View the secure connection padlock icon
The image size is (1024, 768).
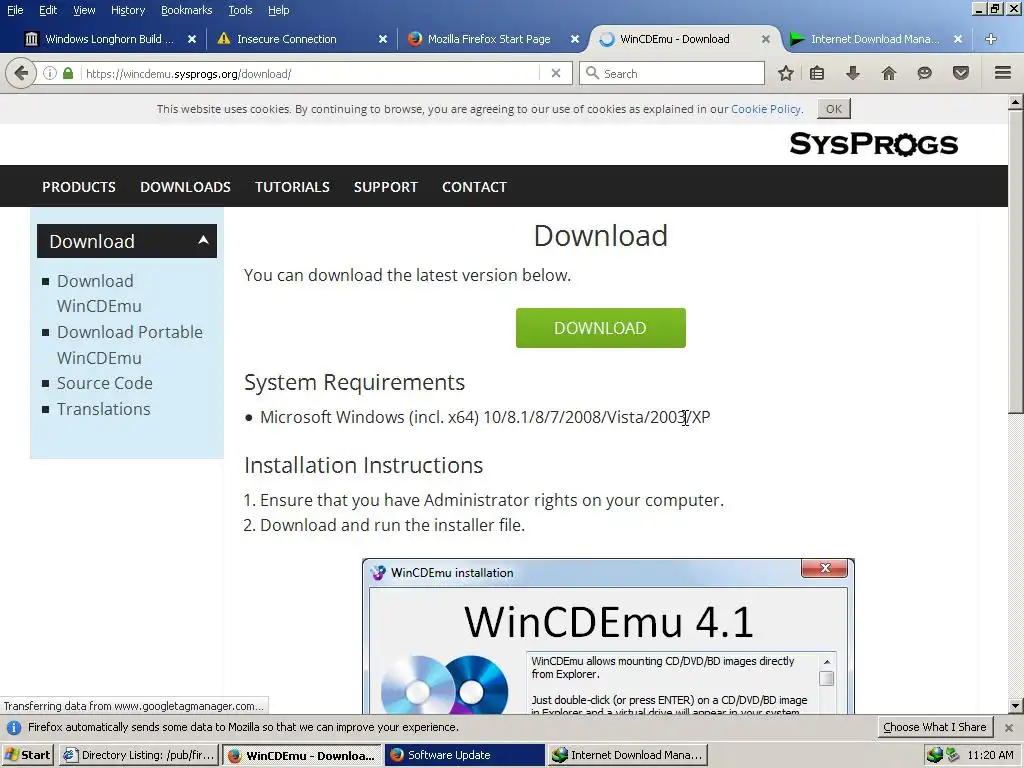click(x=68, y=73)
